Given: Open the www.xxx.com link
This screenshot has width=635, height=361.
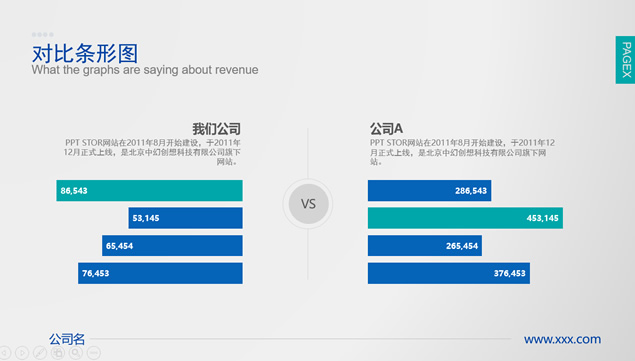Looking at the screenshot, I should 562,339.
